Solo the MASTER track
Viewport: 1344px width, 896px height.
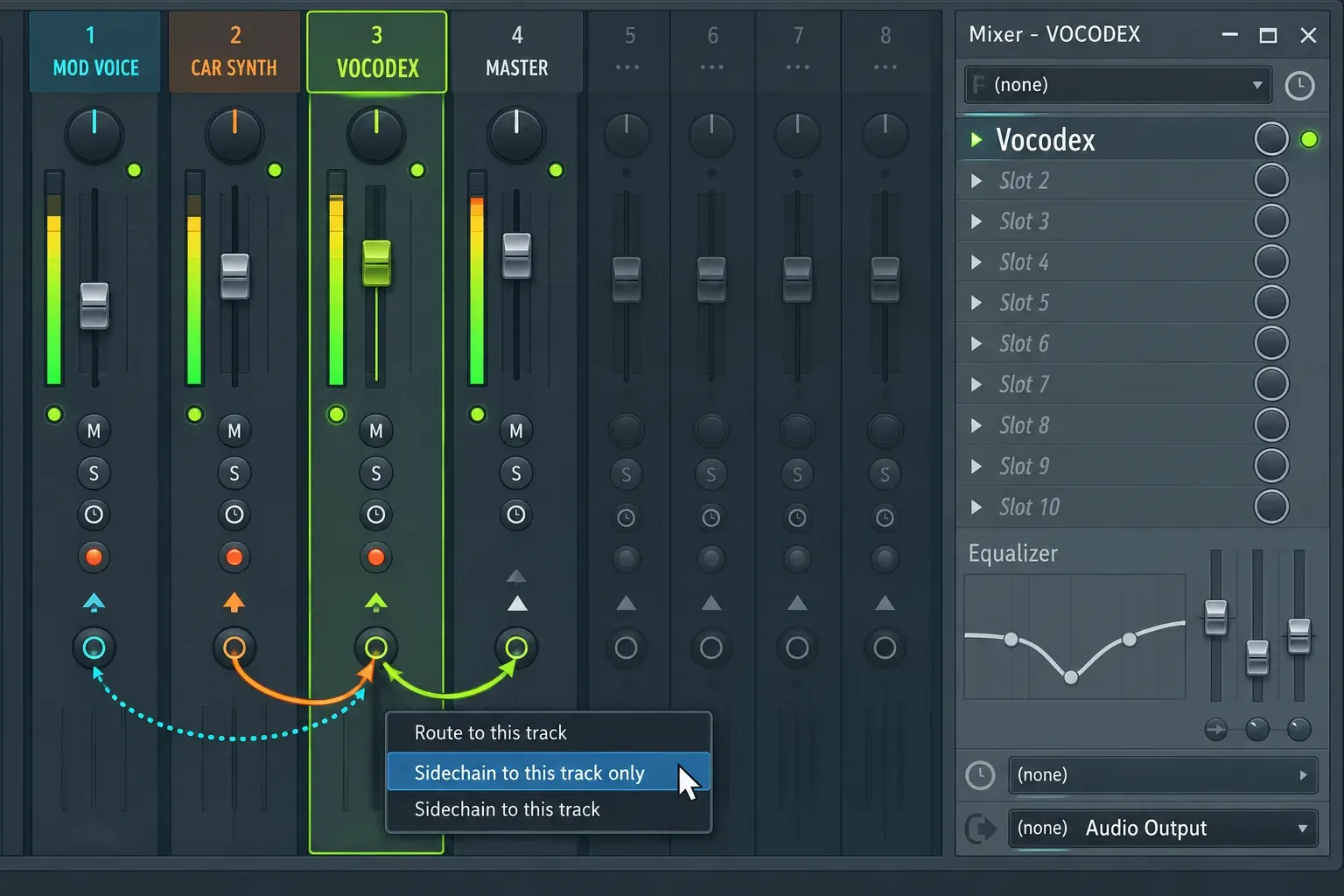click(x=516, y=473)
